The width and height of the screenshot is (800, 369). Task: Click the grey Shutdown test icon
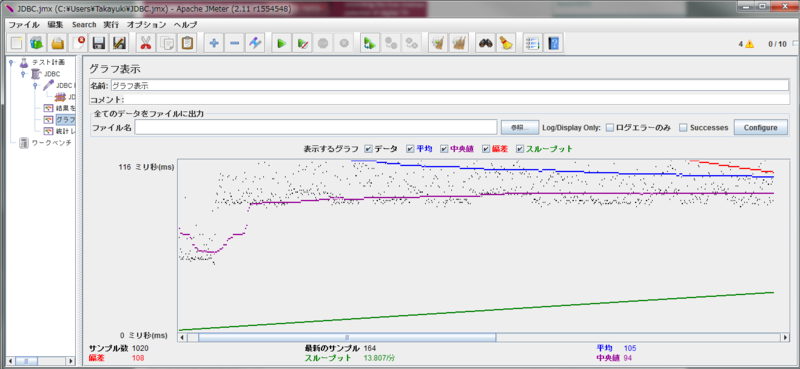tap(343, 43)
